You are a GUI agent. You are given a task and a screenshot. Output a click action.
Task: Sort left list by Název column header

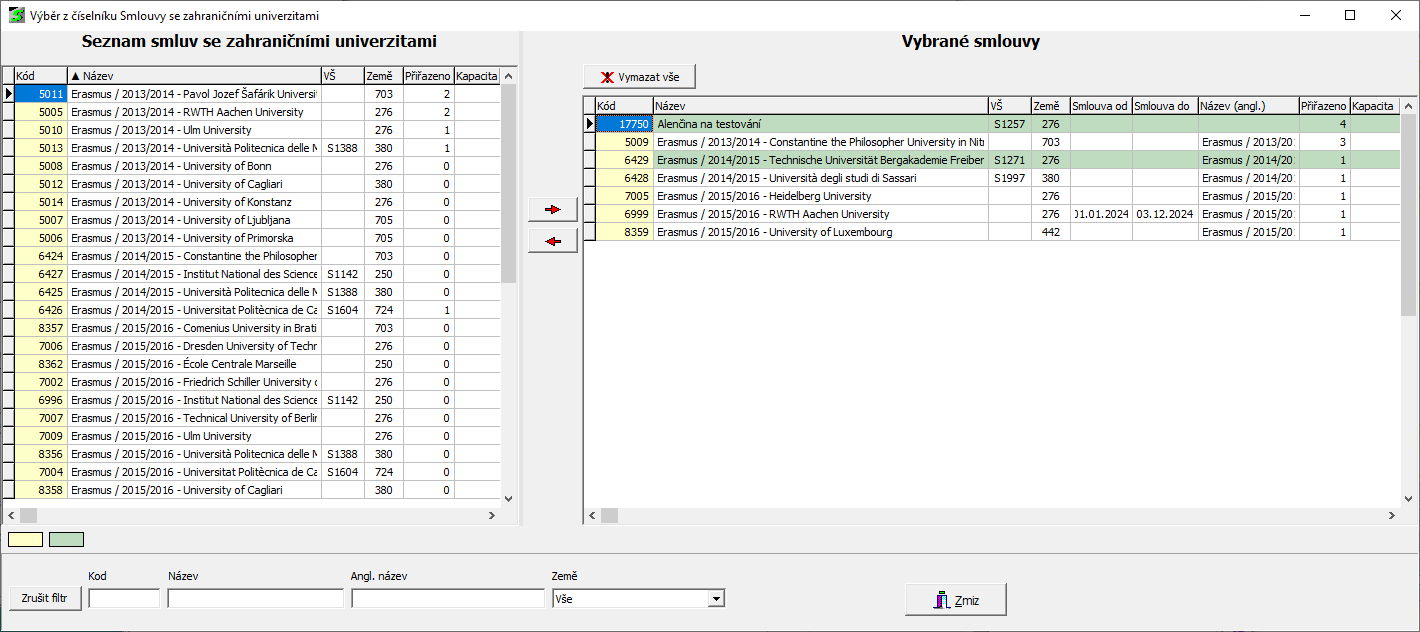193,76
